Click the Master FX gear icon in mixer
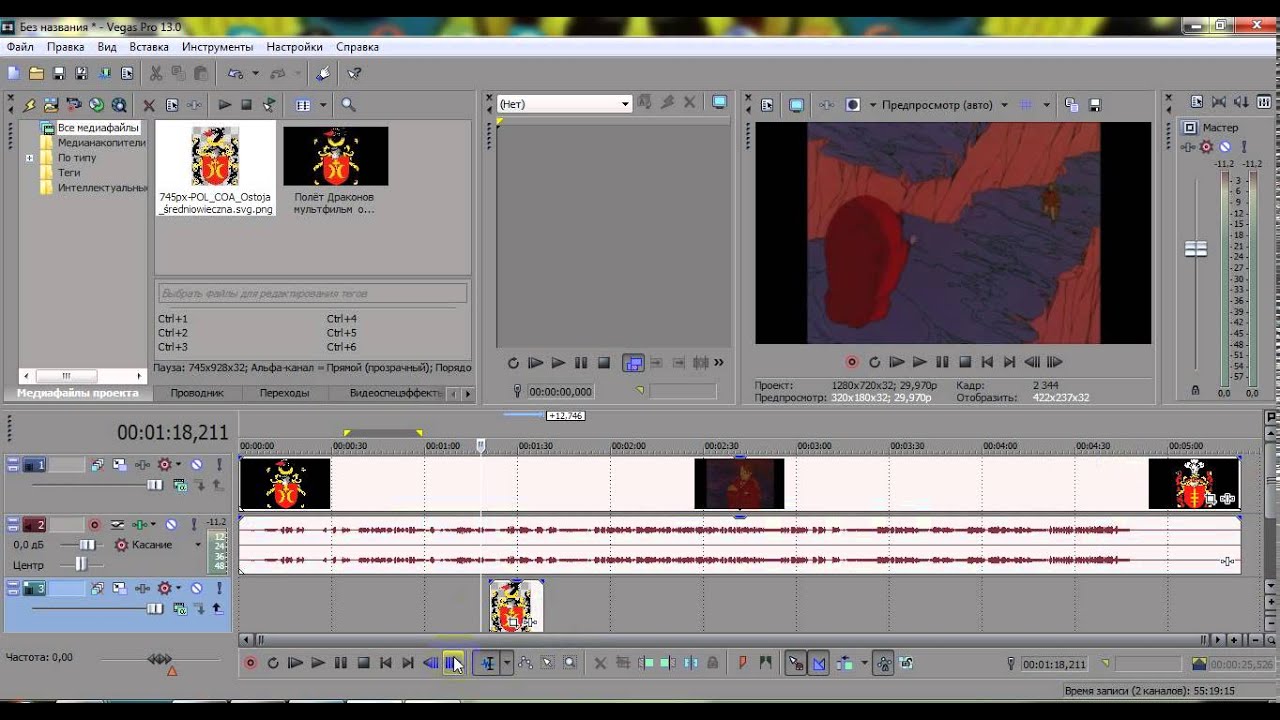 pyautogui.click(x=1206, y=146)
